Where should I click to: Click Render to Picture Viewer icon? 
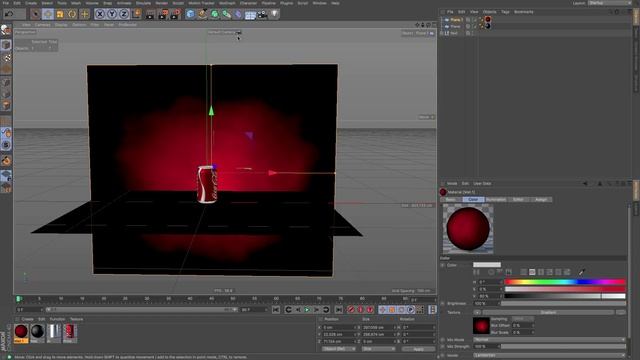click(163, 15)
